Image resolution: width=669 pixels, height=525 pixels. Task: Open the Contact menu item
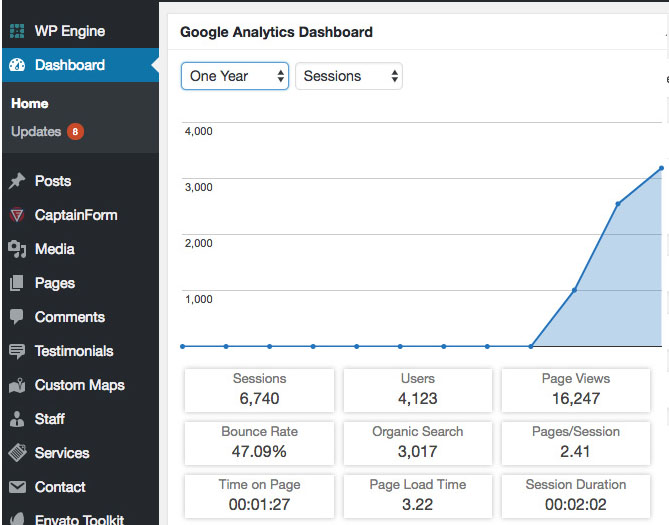pos(80,487)
